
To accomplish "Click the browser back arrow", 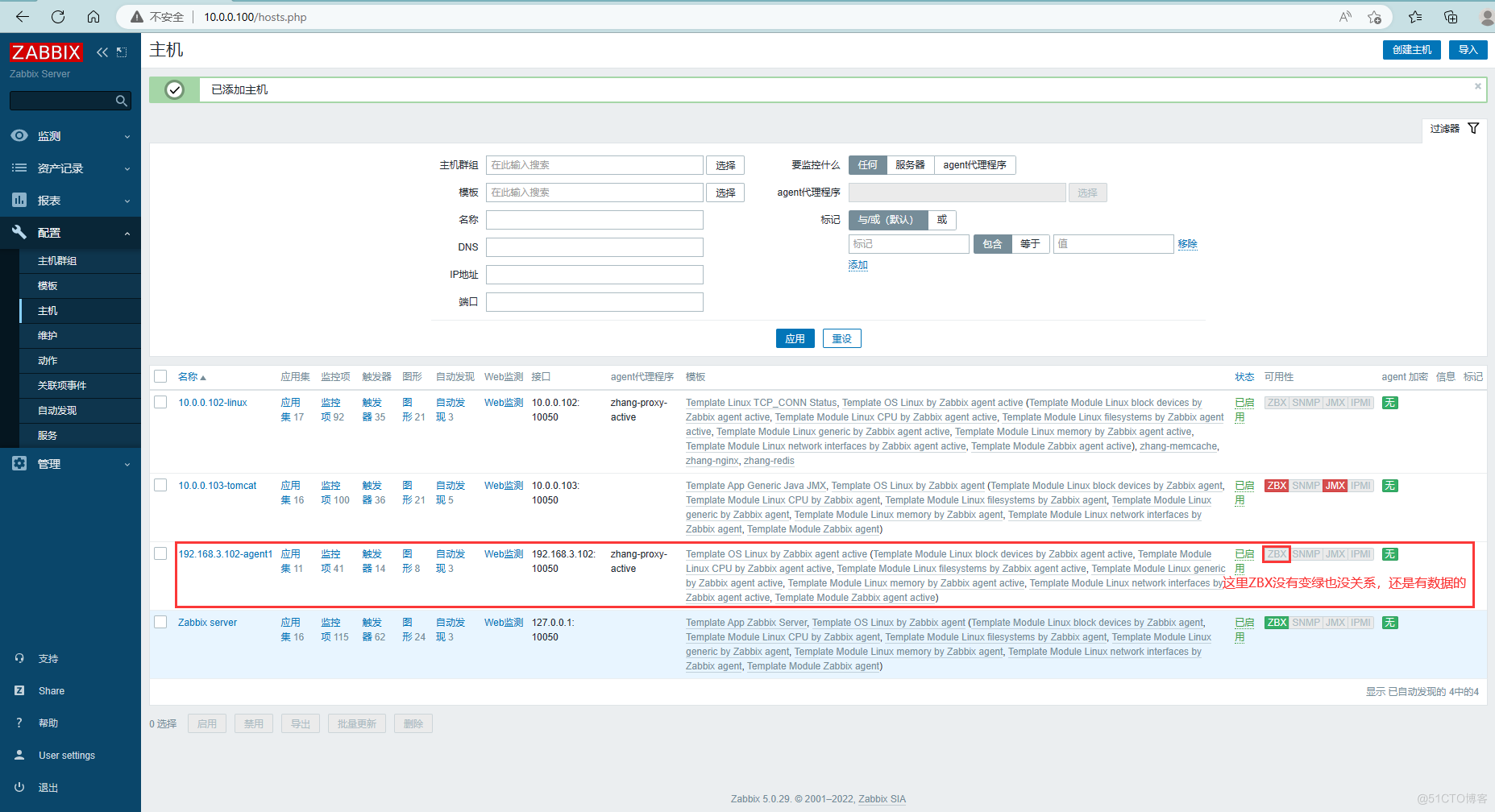I will (23, 17).
